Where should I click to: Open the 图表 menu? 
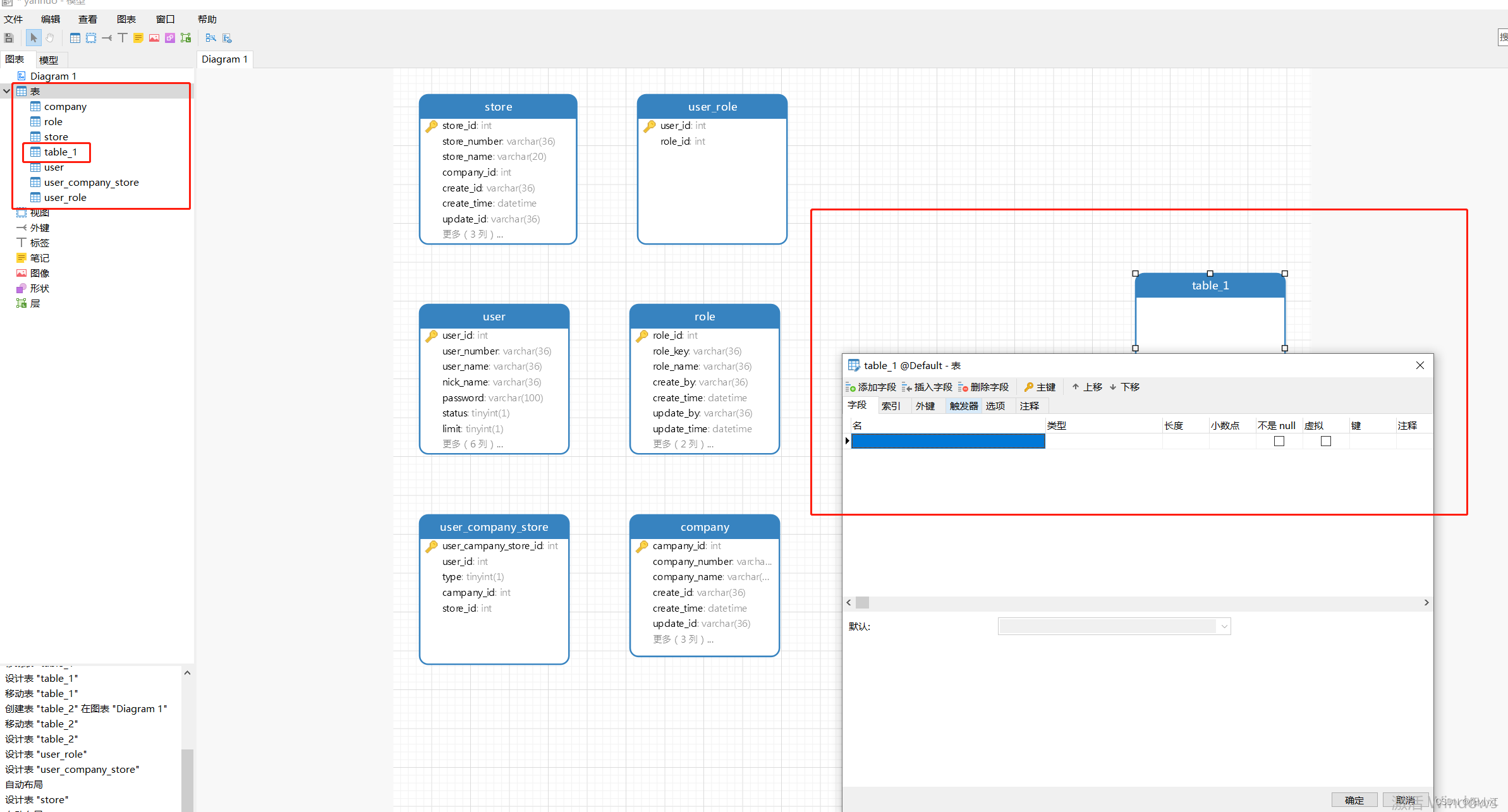pyautogui.click(x=126, y=19)
